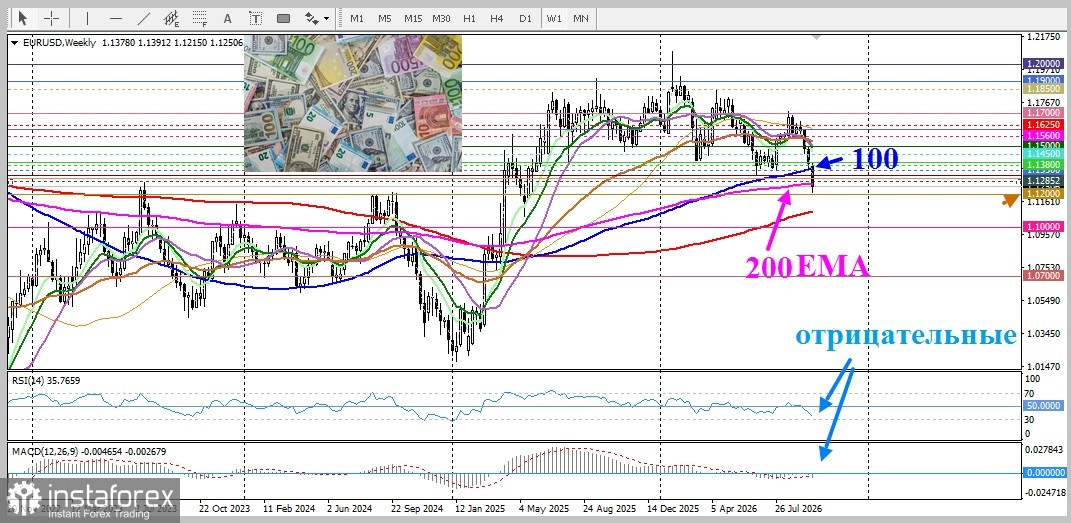Select the MACD(12,26,9) indicator label
Screen dimensions: 1071x523
[x=88, y=451]
